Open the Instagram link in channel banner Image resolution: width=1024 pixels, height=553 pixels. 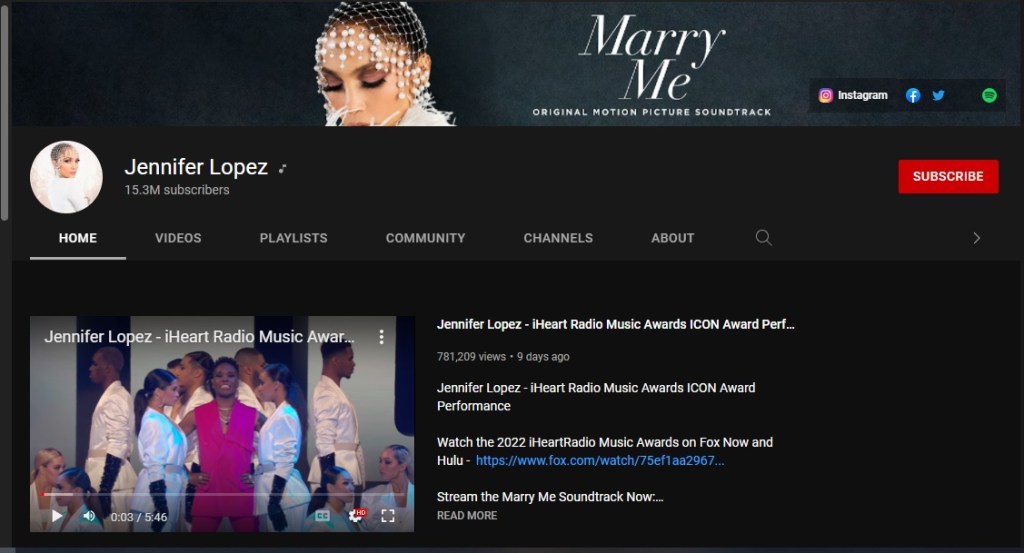tap(853, 96)
